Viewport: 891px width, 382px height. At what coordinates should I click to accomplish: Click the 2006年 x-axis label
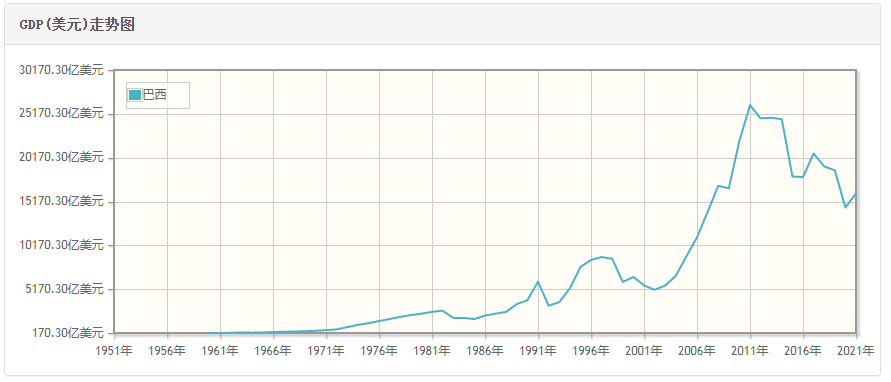tap(697, 351)
